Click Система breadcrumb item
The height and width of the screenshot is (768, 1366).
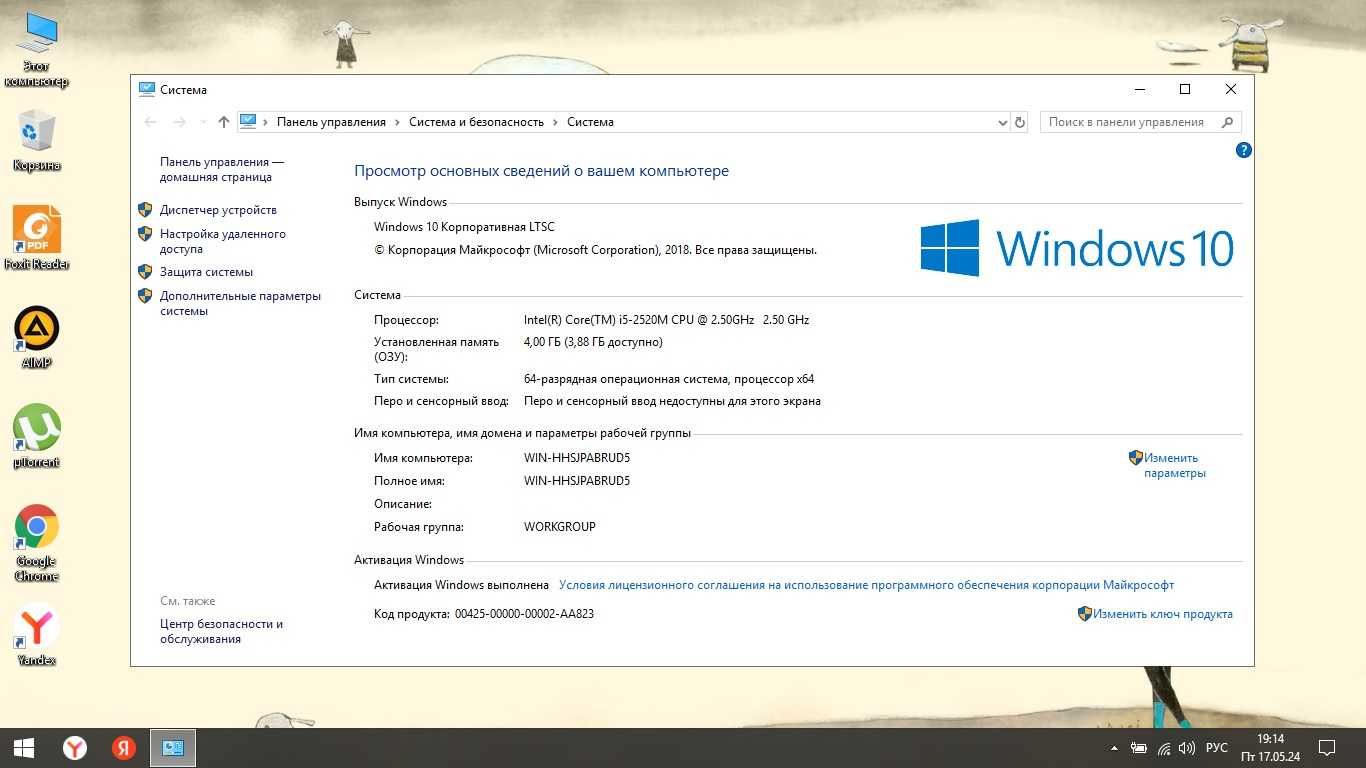[590, 122]
